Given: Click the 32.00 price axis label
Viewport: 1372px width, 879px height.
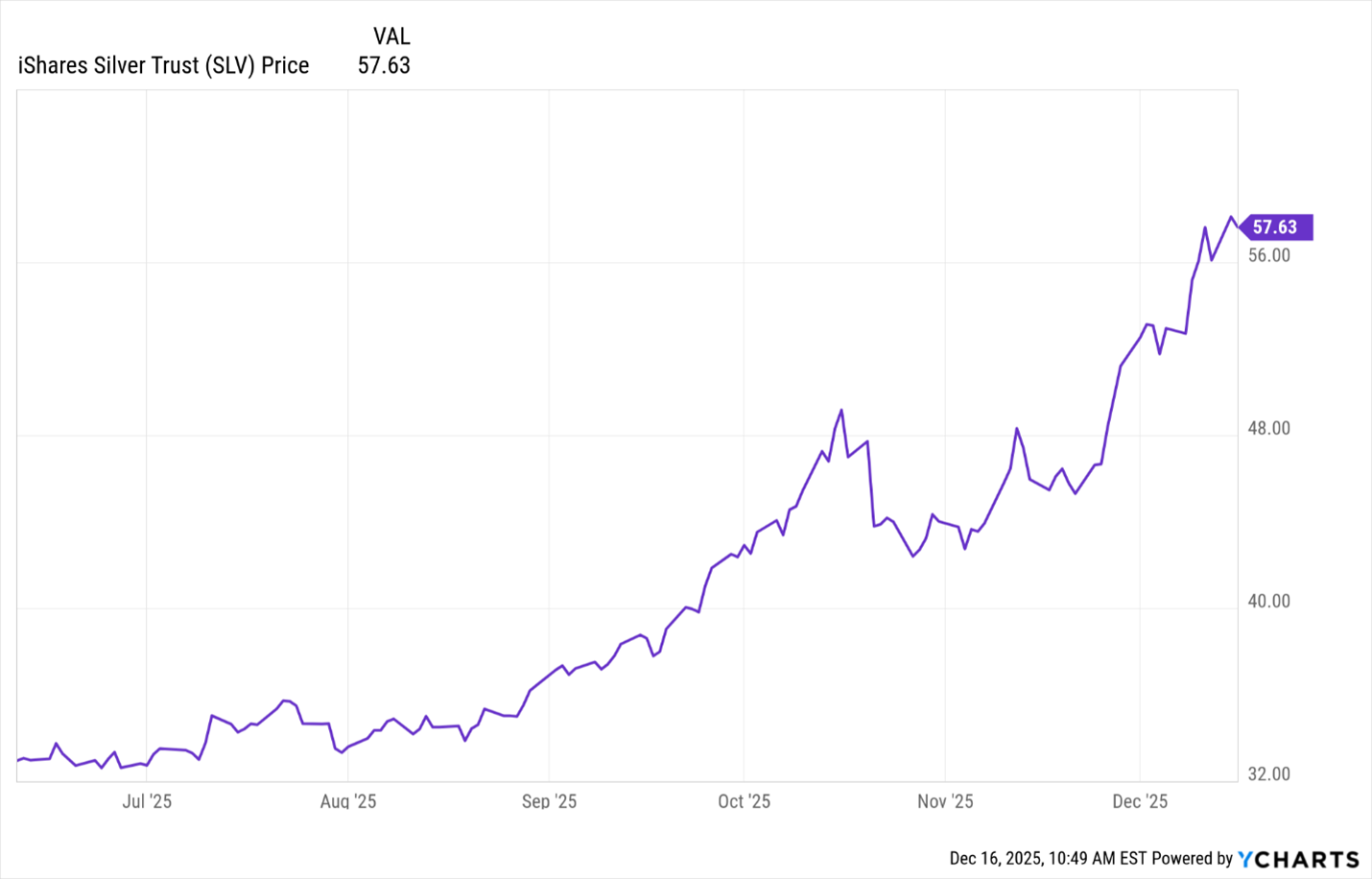Looking at the screenshot, I should coord(1268,773).
